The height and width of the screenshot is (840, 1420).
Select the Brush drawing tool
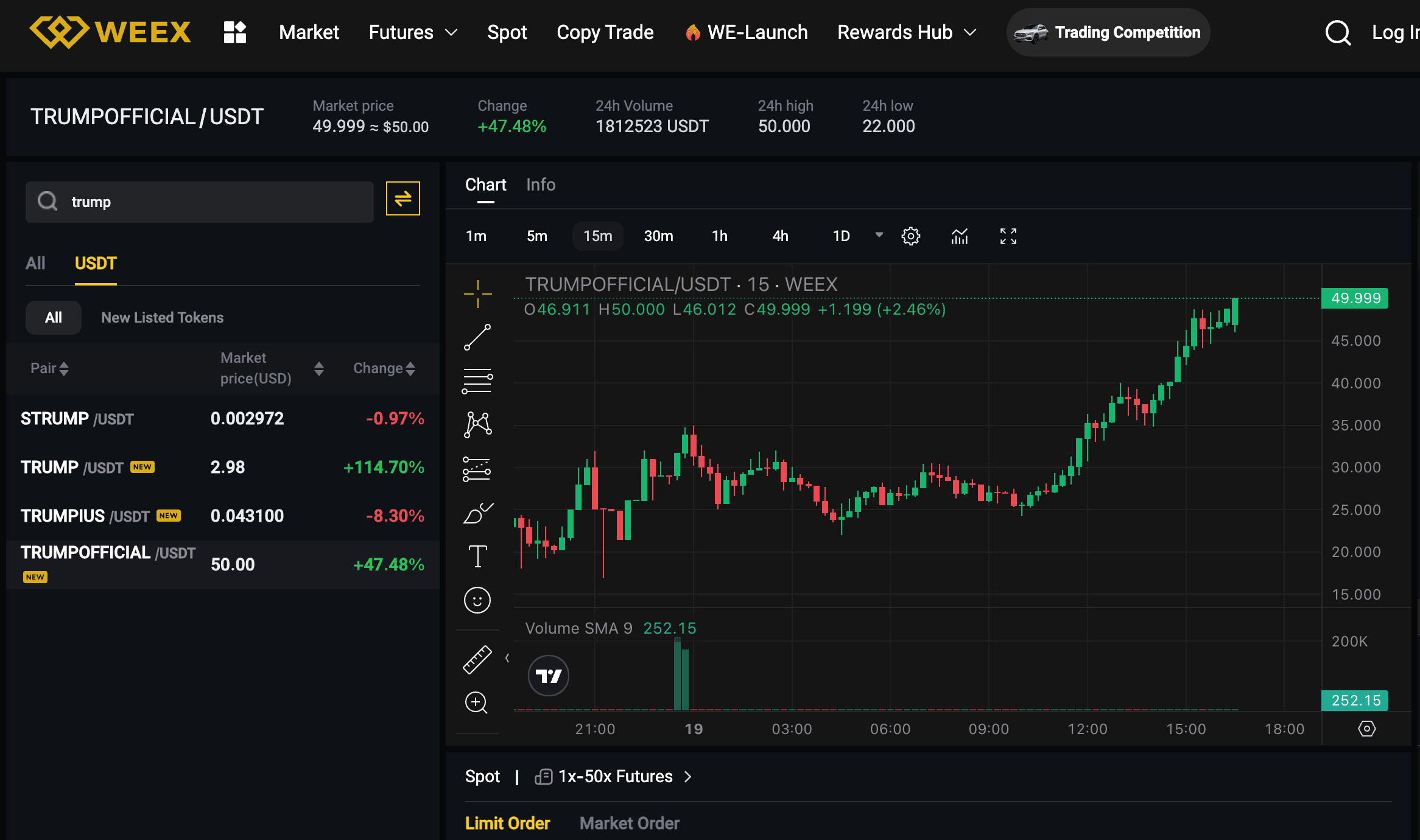pos(477,512)
